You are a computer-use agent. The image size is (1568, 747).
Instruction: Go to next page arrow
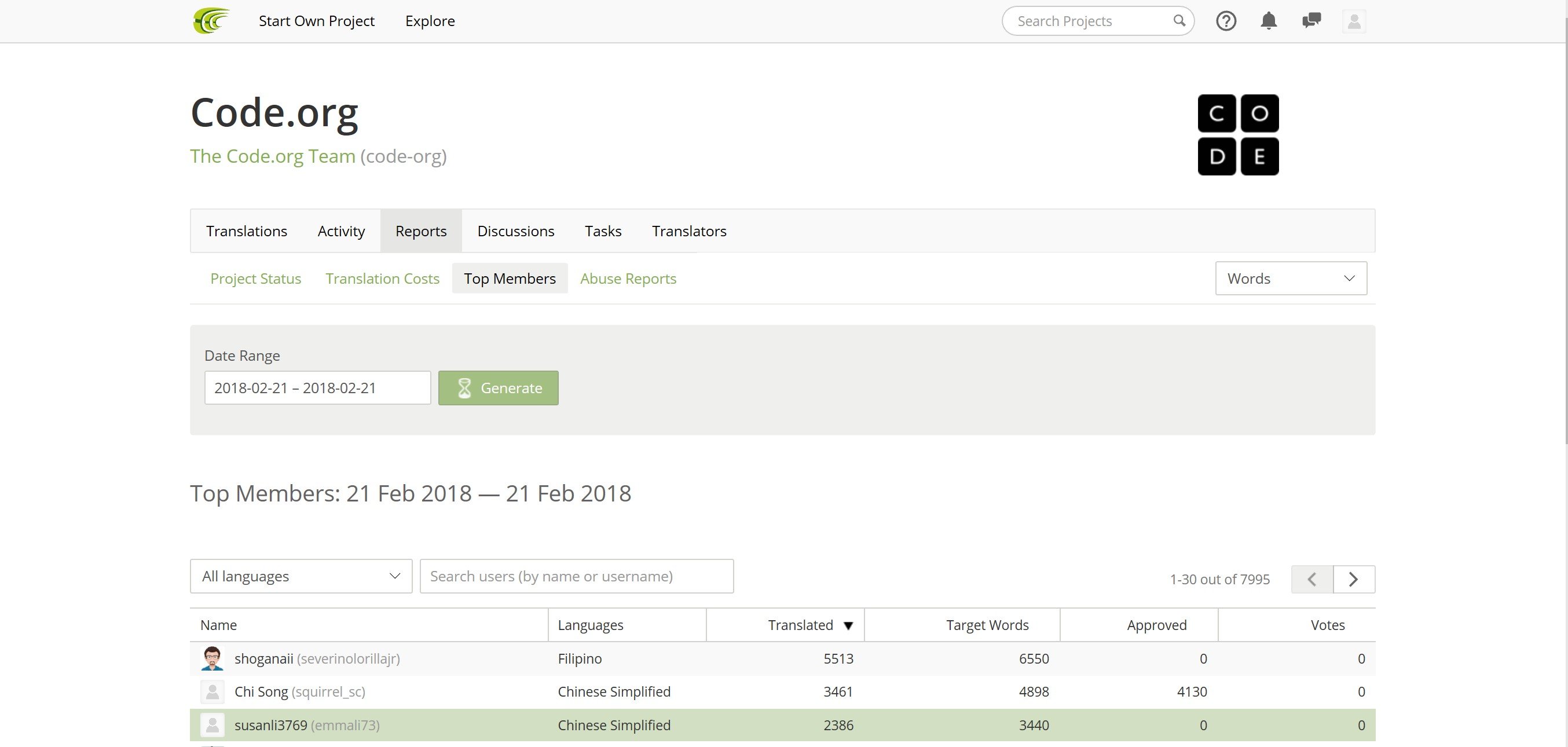[x=1354, y=579]
